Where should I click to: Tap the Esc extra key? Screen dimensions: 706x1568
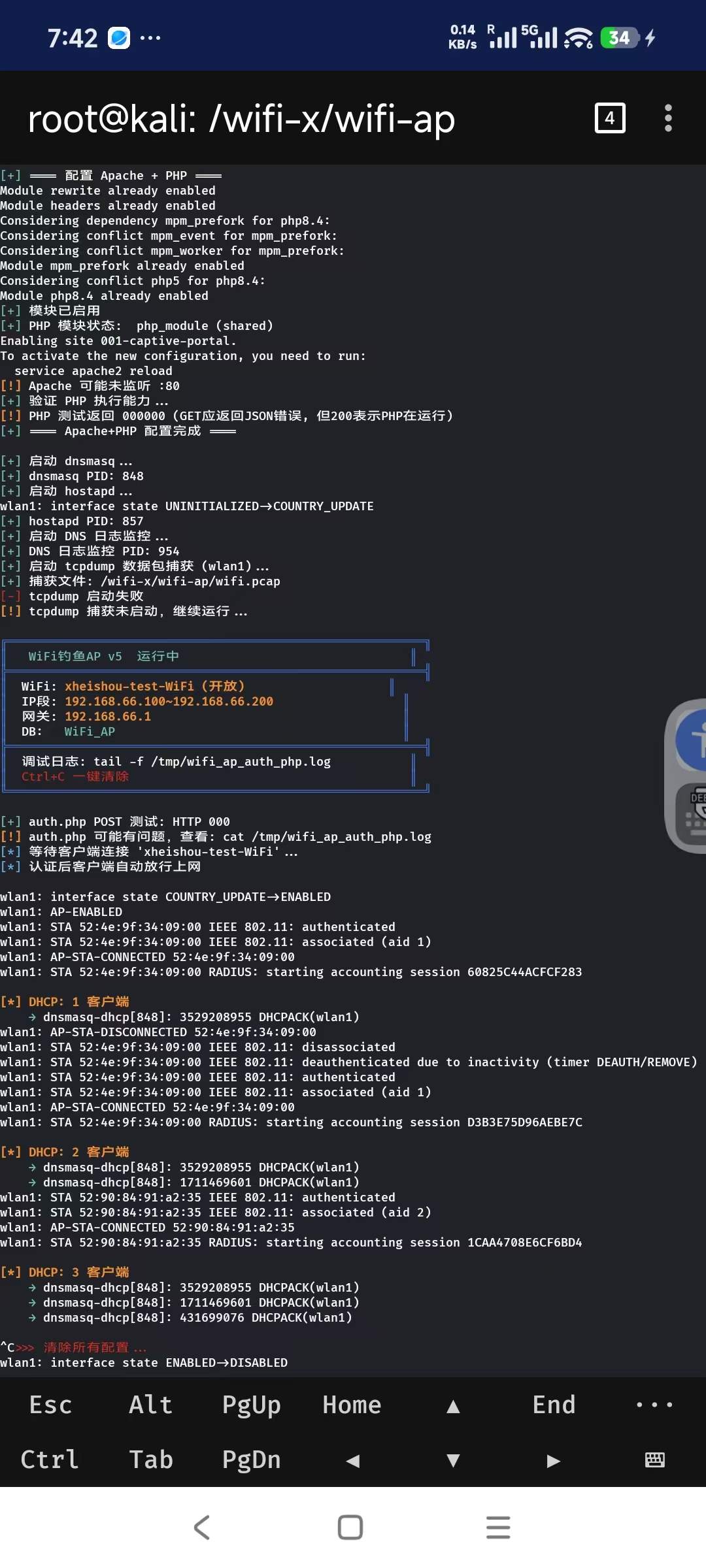[x=50, y=1405]
